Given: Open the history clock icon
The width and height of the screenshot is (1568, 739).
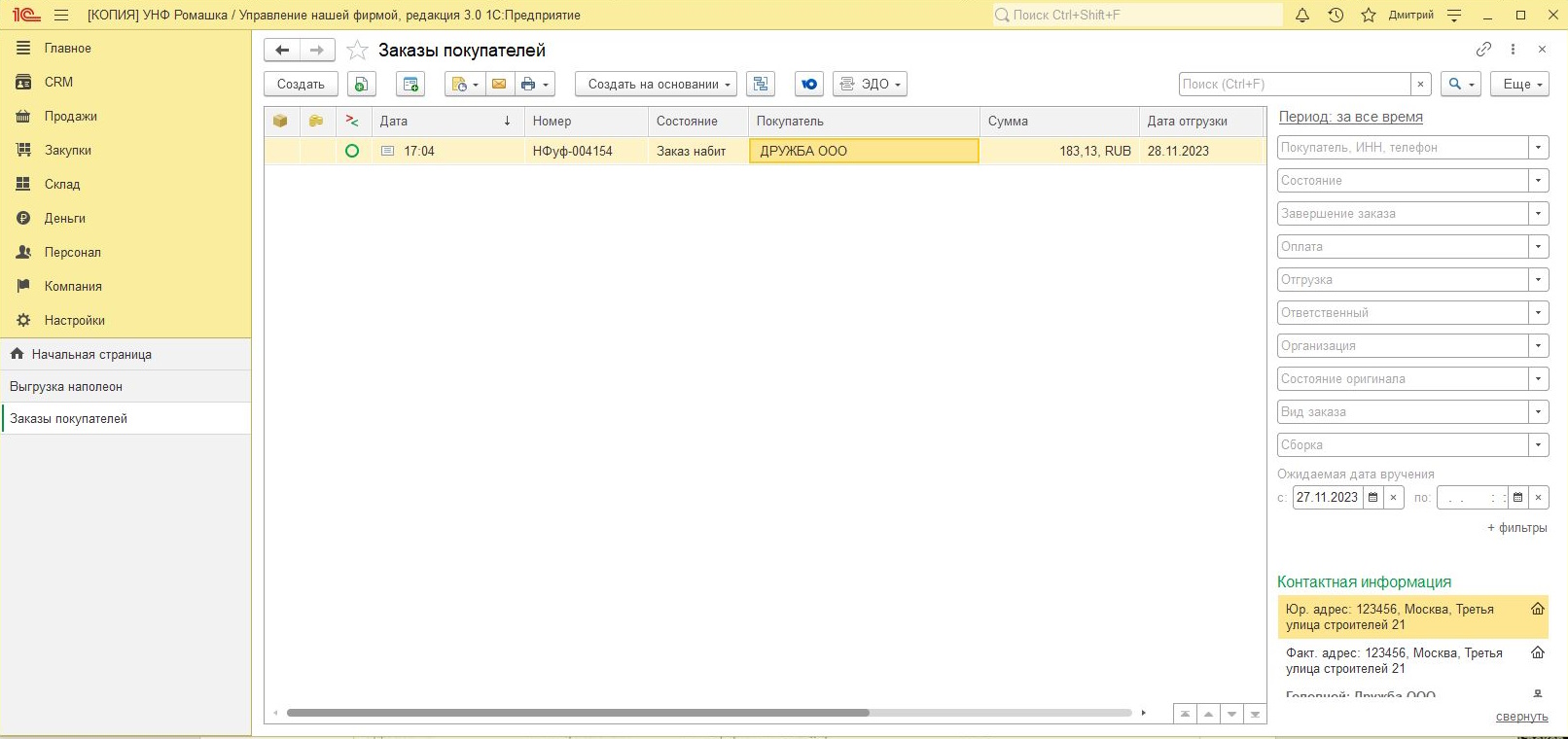Looking at the screenshot, I should (1336, 16).
